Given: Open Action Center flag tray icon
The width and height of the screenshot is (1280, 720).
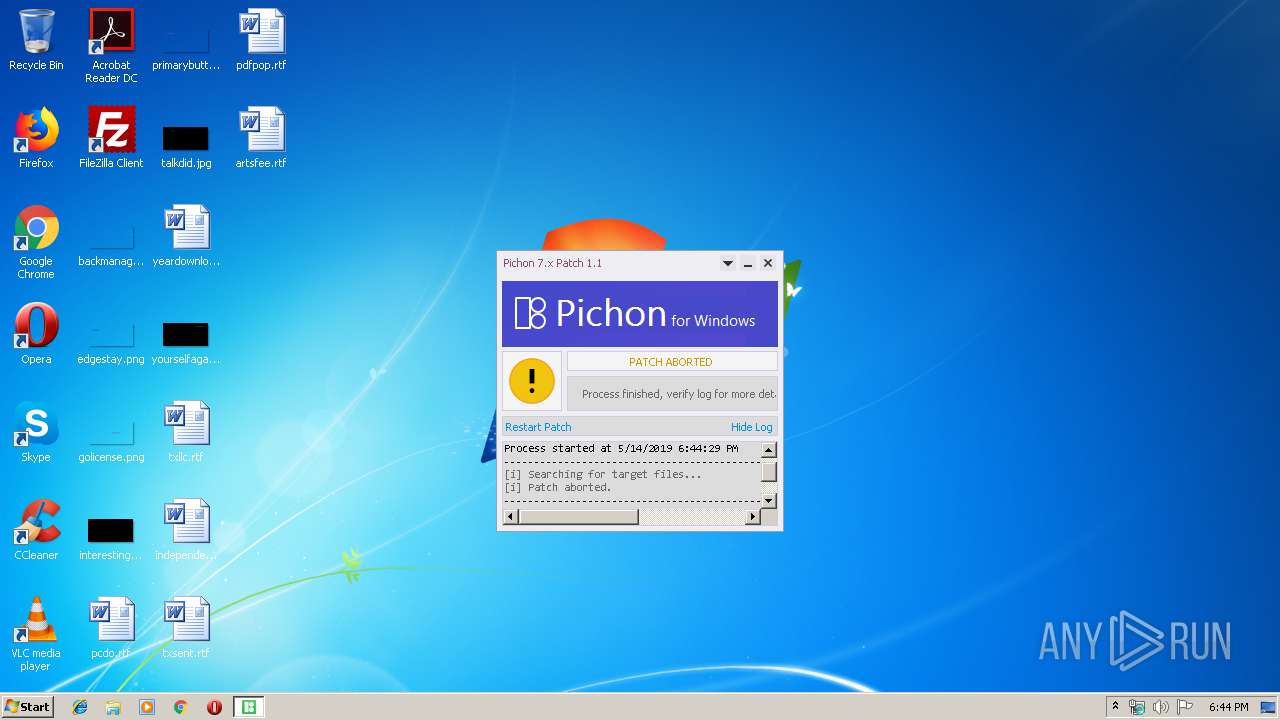Looking at the screenshot, I should (x=1185, y=707).
